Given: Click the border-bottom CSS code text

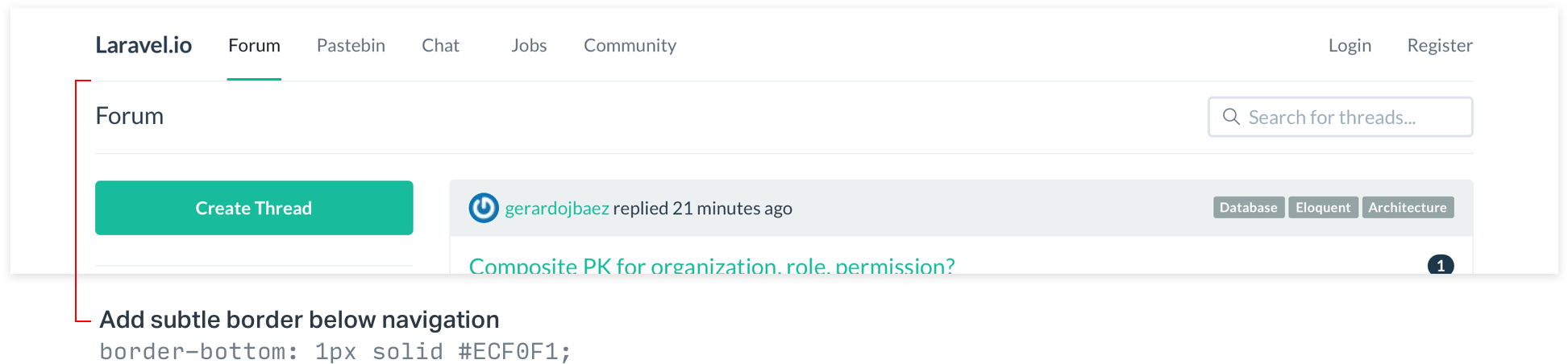Looking at the screenshot, I should pos(335,352).
